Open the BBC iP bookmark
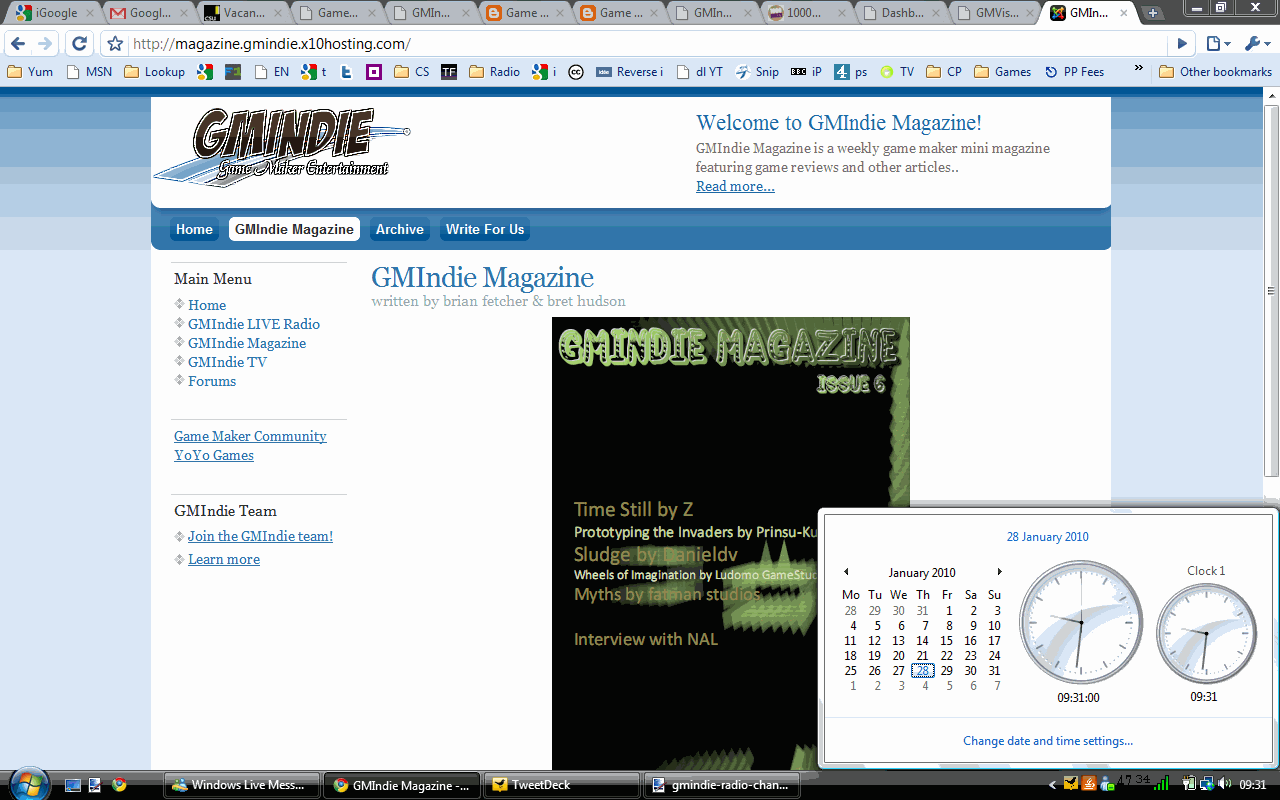The height and width of the screenshot is (800, 1280). 806,72
